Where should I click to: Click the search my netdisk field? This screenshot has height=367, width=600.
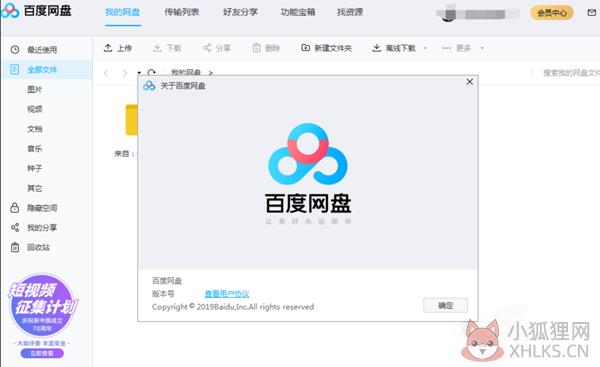(571, 73)
